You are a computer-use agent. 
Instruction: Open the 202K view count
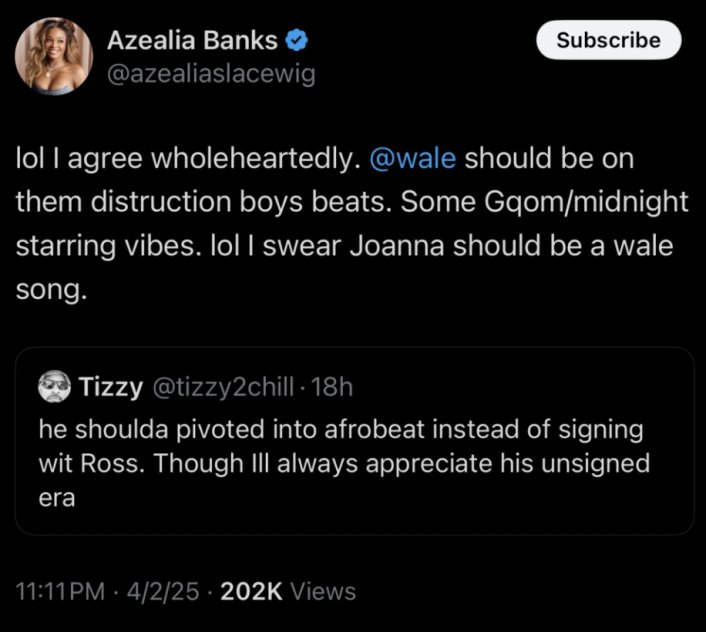coord(252,591)
